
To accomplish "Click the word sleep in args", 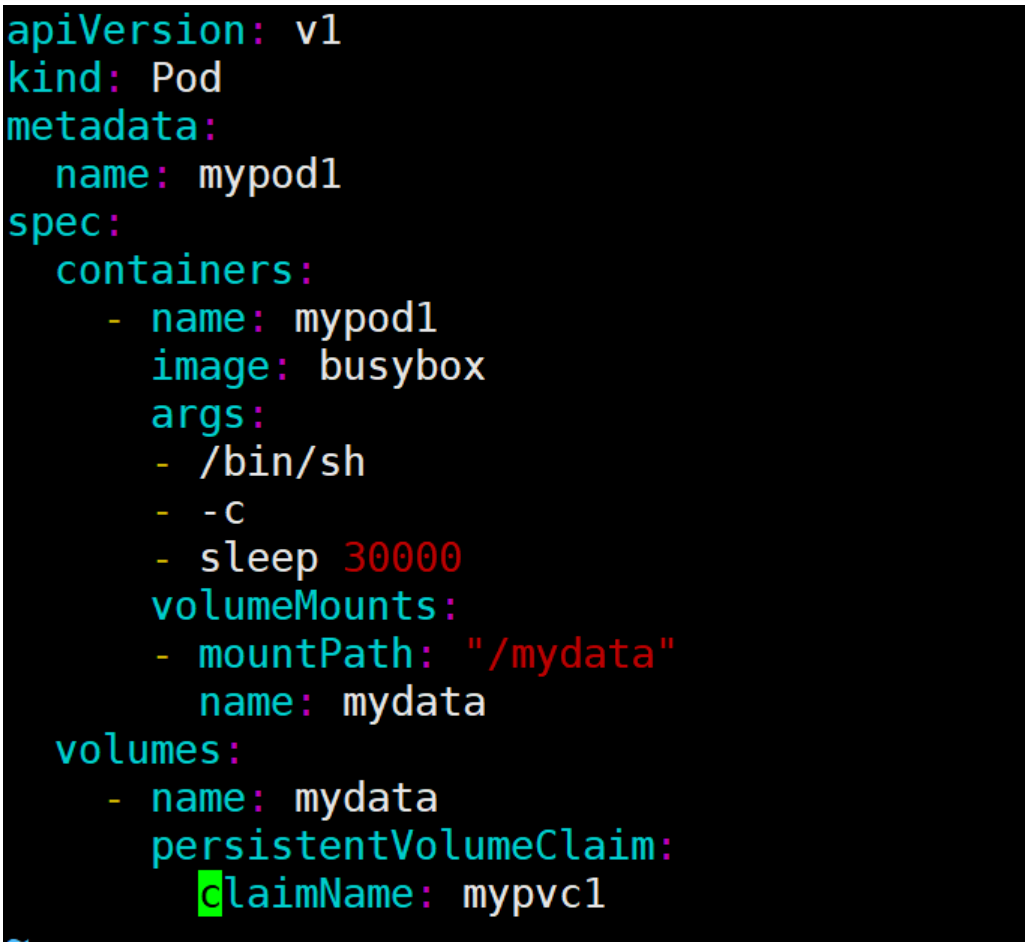I will [x=258, y=558].
